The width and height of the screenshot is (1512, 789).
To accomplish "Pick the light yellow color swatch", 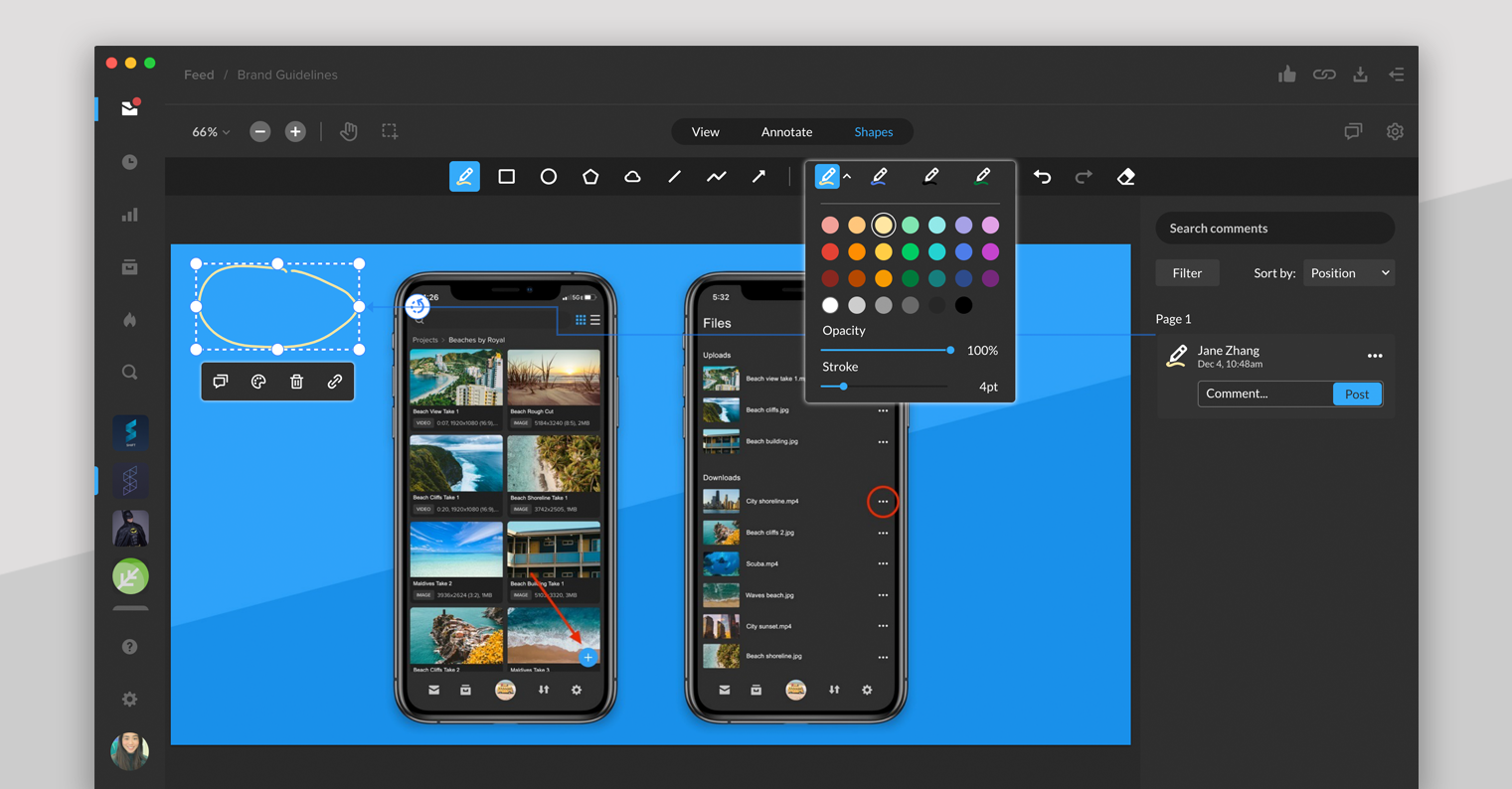I will [884, 226].
